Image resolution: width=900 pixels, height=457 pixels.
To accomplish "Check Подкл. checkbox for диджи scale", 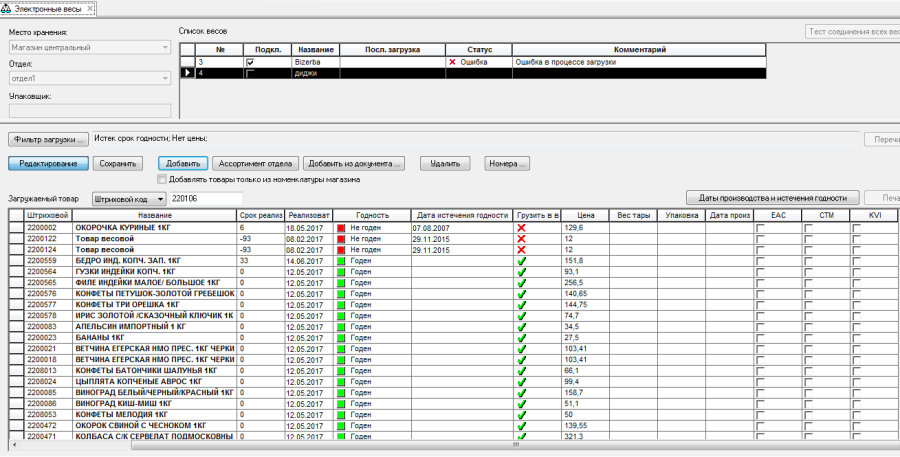I will (250, 73).
